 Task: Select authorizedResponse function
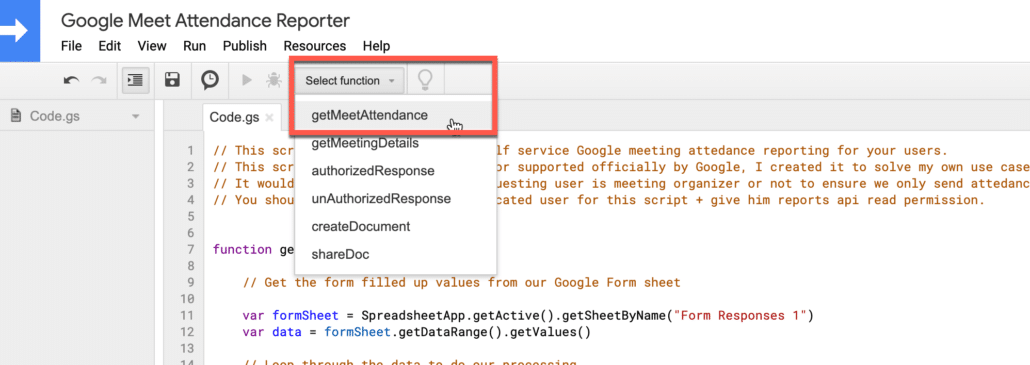[x=395, y=171]
